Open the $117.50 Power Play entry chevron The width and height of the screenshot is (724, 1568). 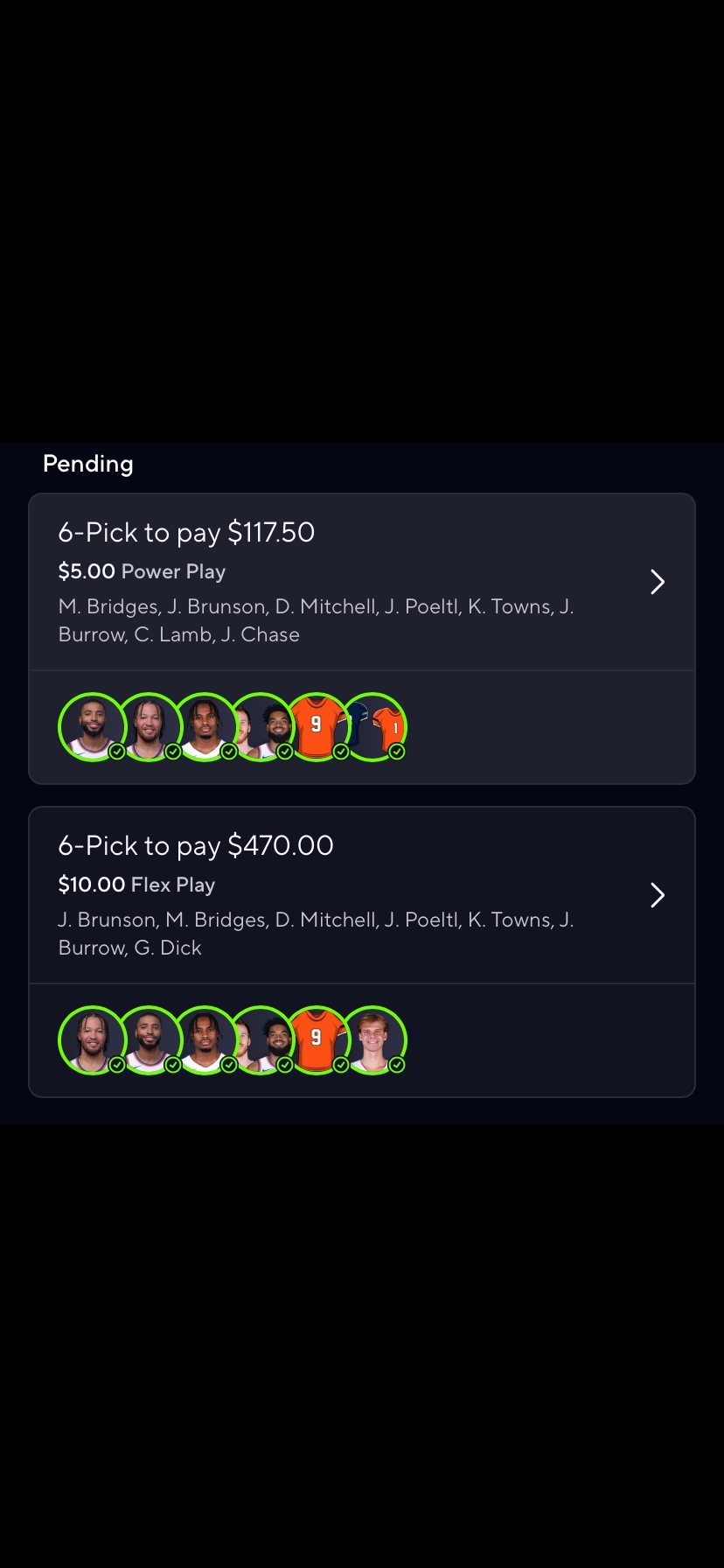658,582
